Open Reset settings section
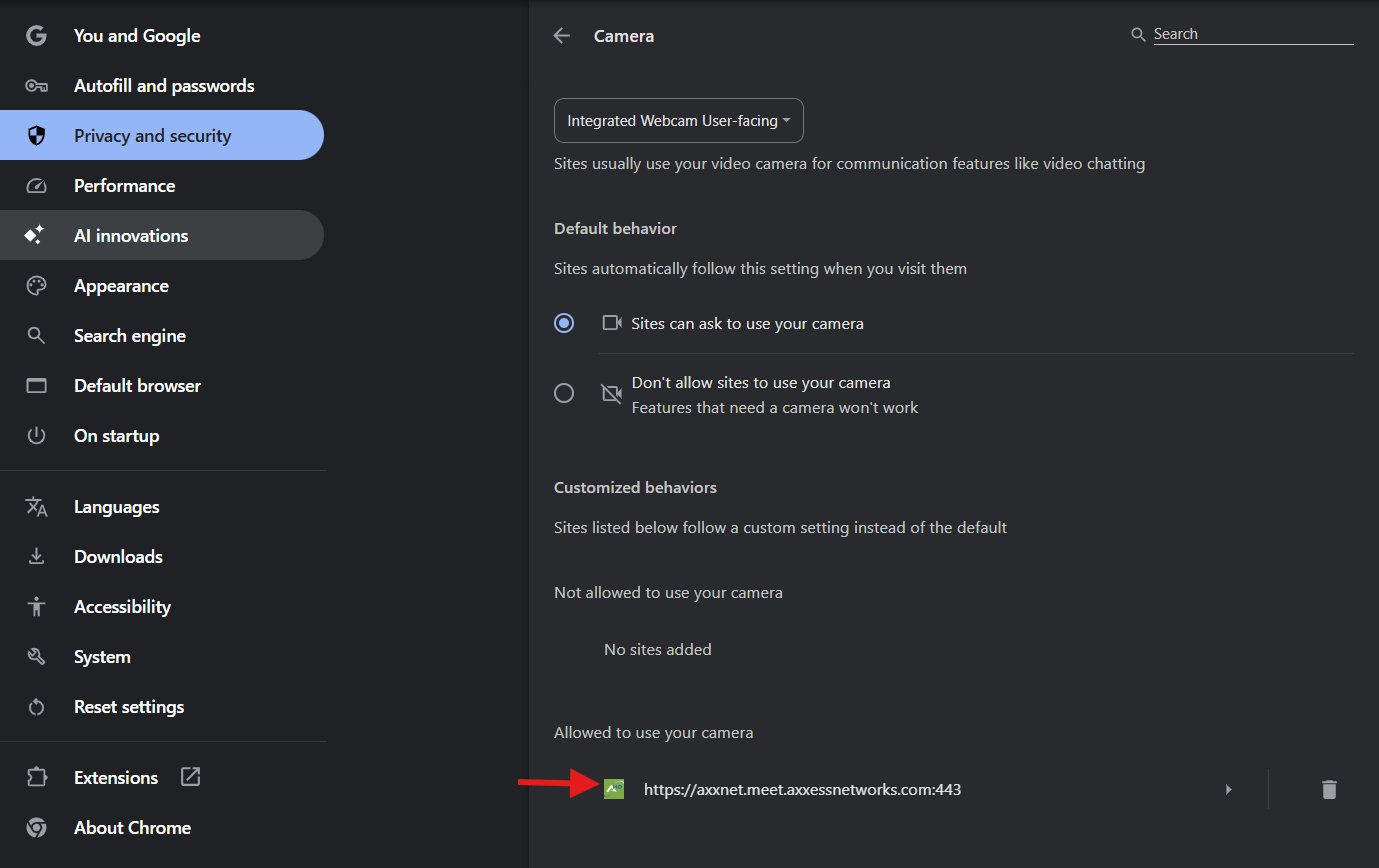This screenshot has height=868, width=1379. click(129, 707)
